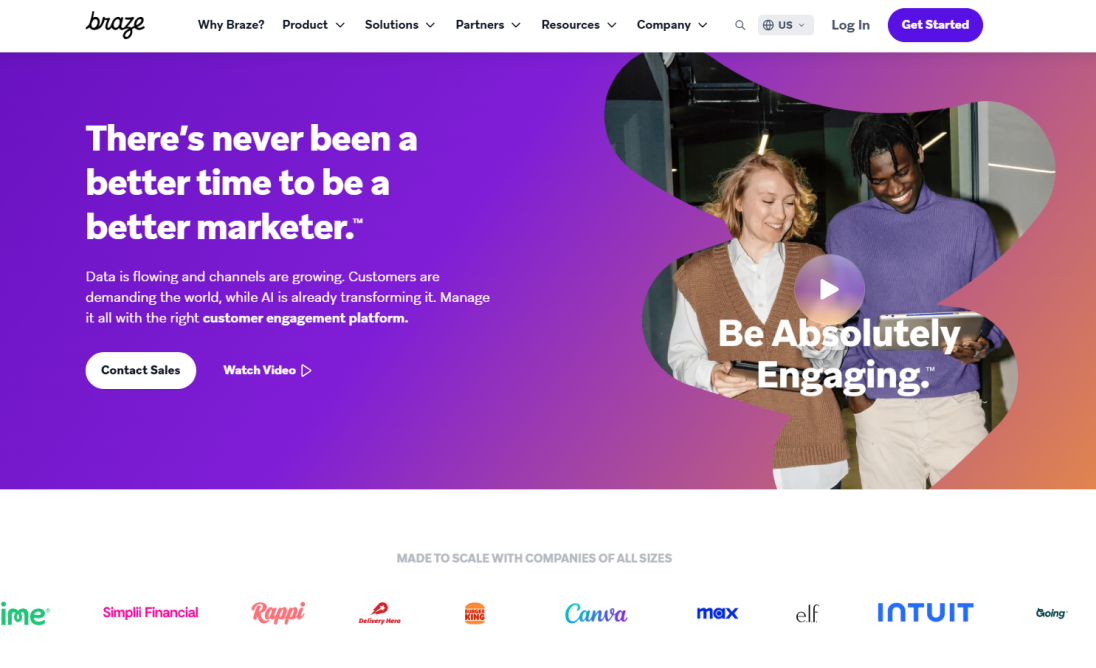The image size is (1096, 668).
Task: Go to Why Braze? page
Action: 231,25
